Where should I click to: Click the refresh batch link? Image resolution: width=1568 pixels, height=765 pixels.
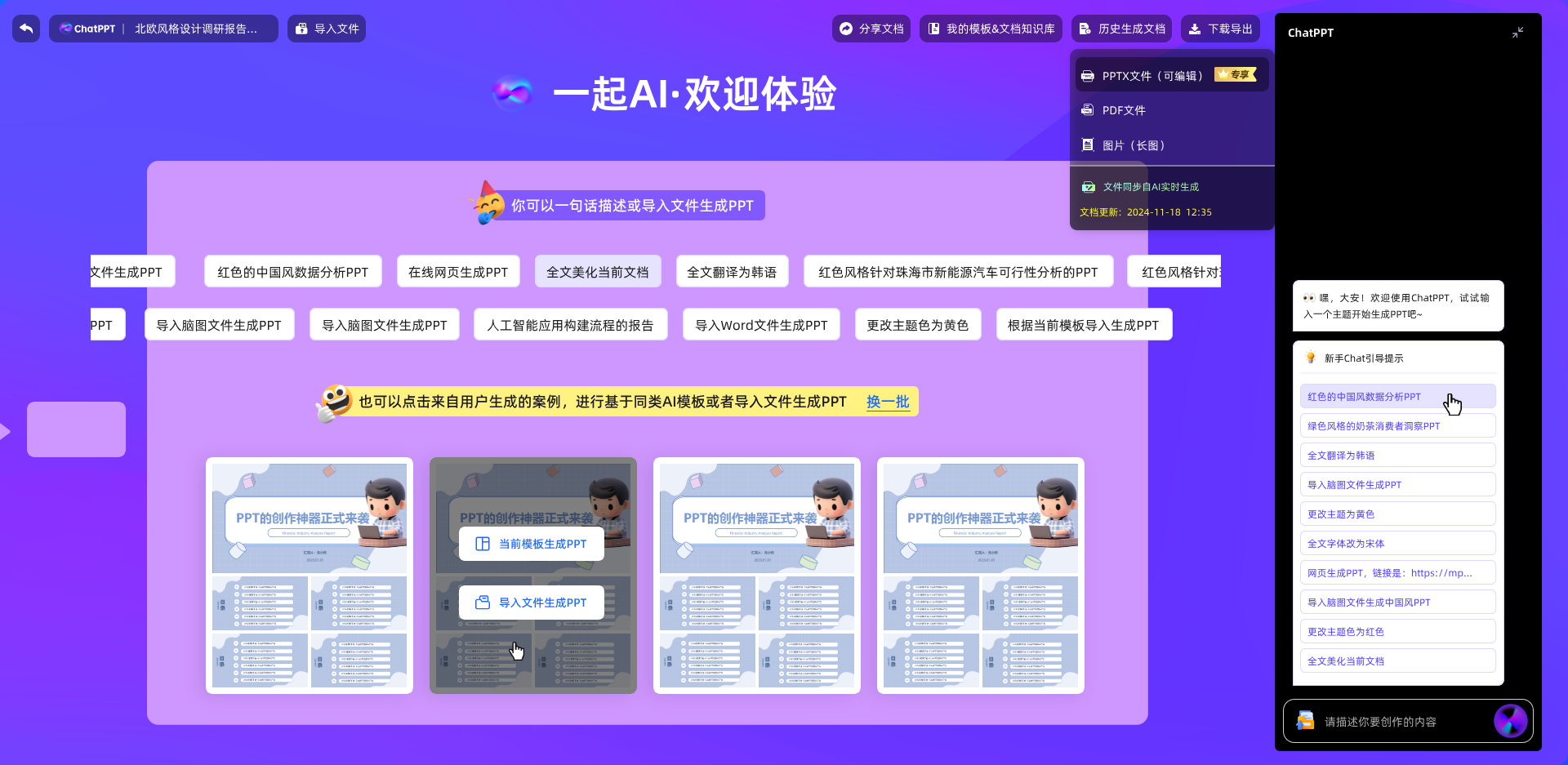(x=888, y=402)
